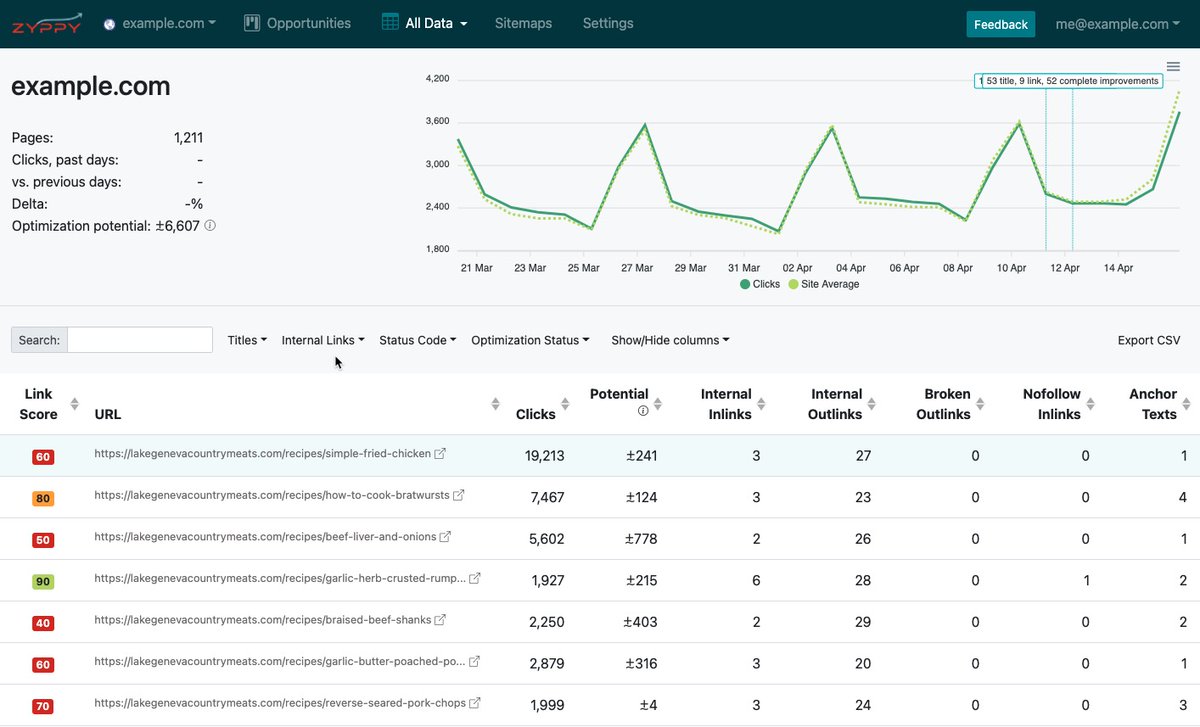Open the chart hamburger menu icon
Viewport: 1200px width, 727px height.
click(x=1173, y=66)
